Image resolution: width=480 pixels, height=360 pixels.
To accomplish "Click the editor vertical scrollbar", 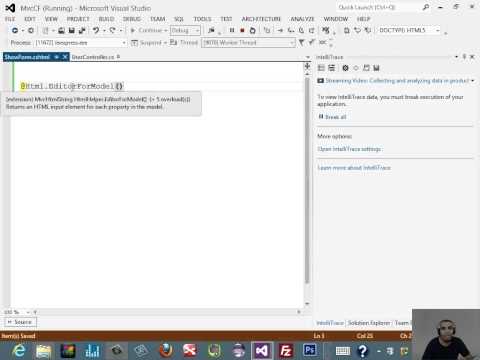I will 307,180.
